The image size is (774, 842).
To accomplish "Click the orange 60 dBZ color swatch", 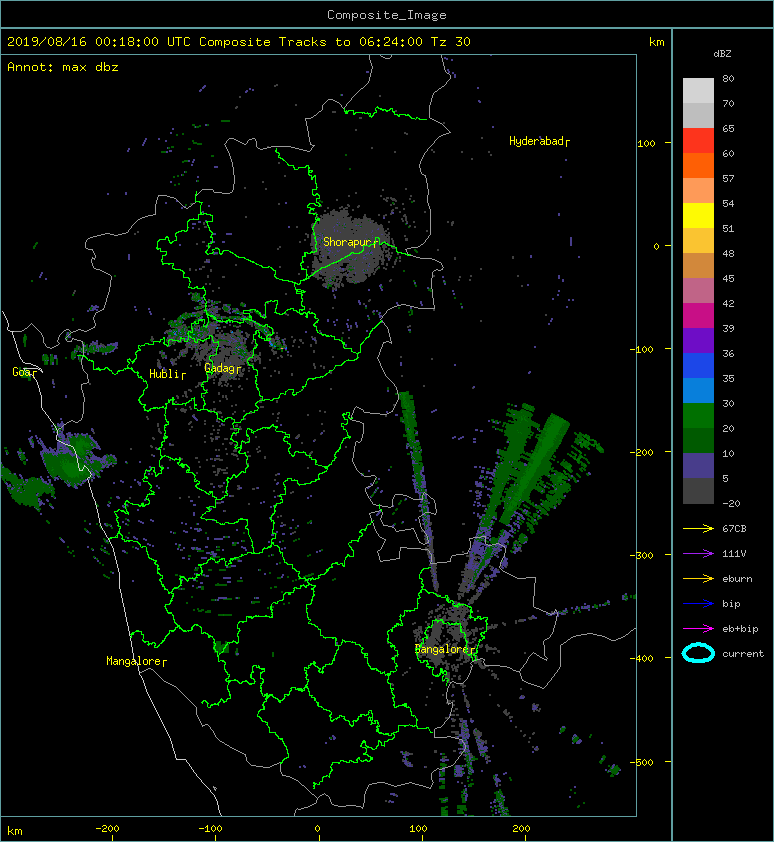I will click(x=698, y=165).
